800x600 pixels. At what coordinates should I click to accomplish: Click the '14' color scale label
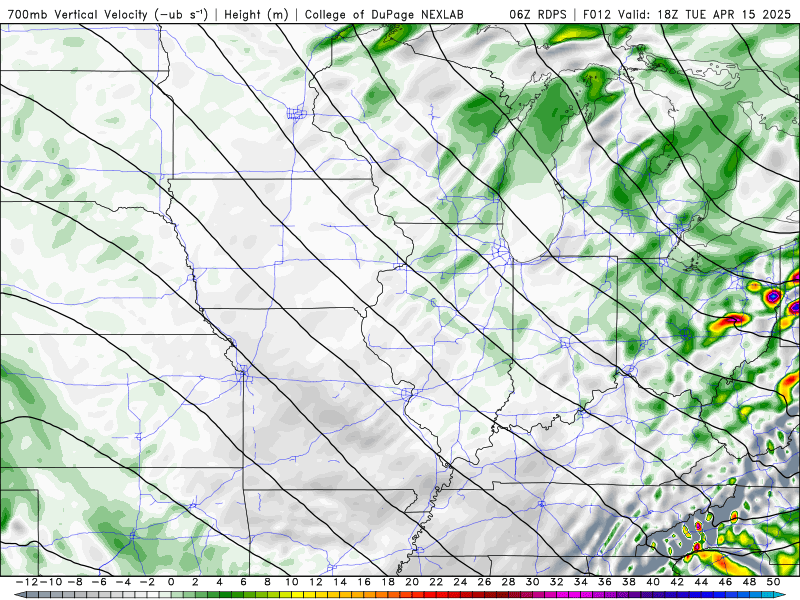click(x=340, y=582)
